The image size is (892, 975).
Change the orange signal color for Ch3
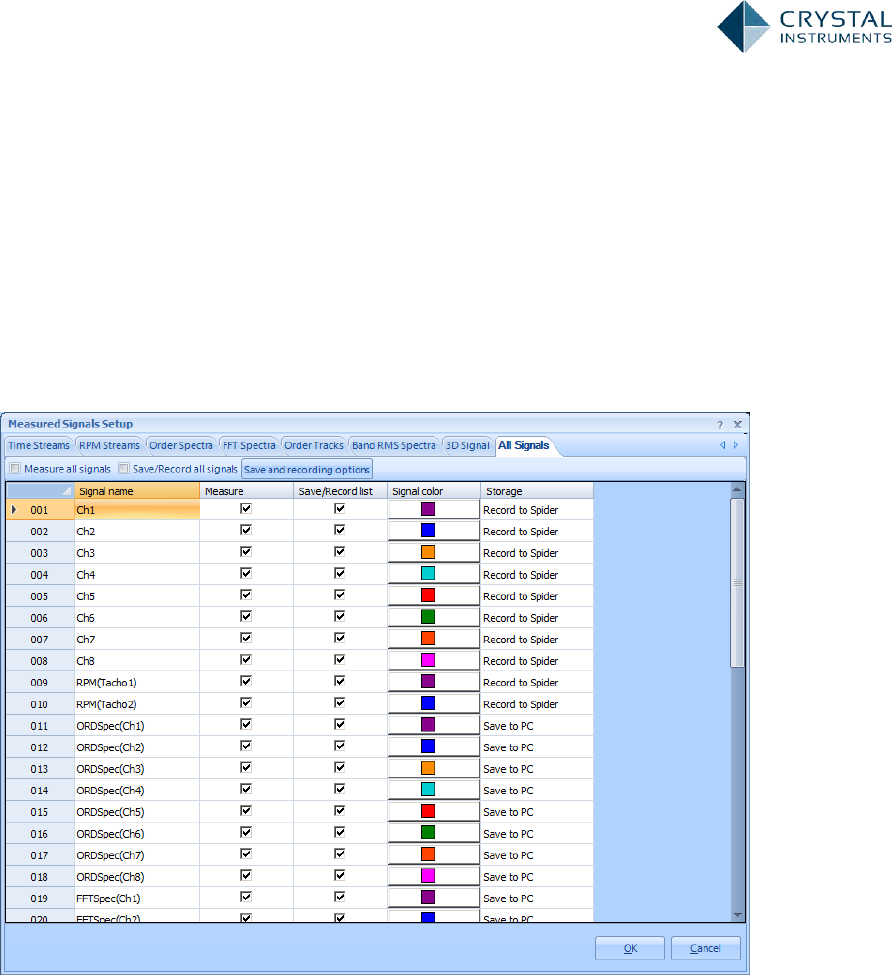tap(428, 552)
